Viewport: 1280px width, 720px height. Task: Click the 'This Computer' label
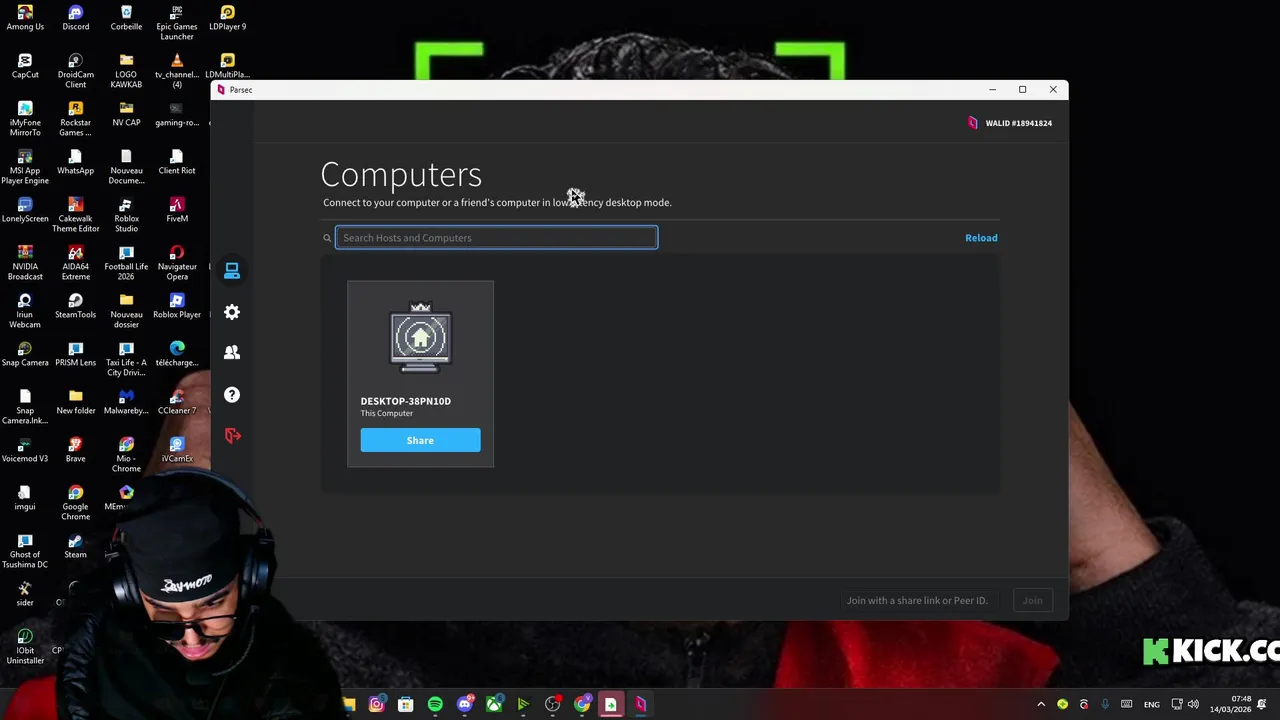point(386,414)
